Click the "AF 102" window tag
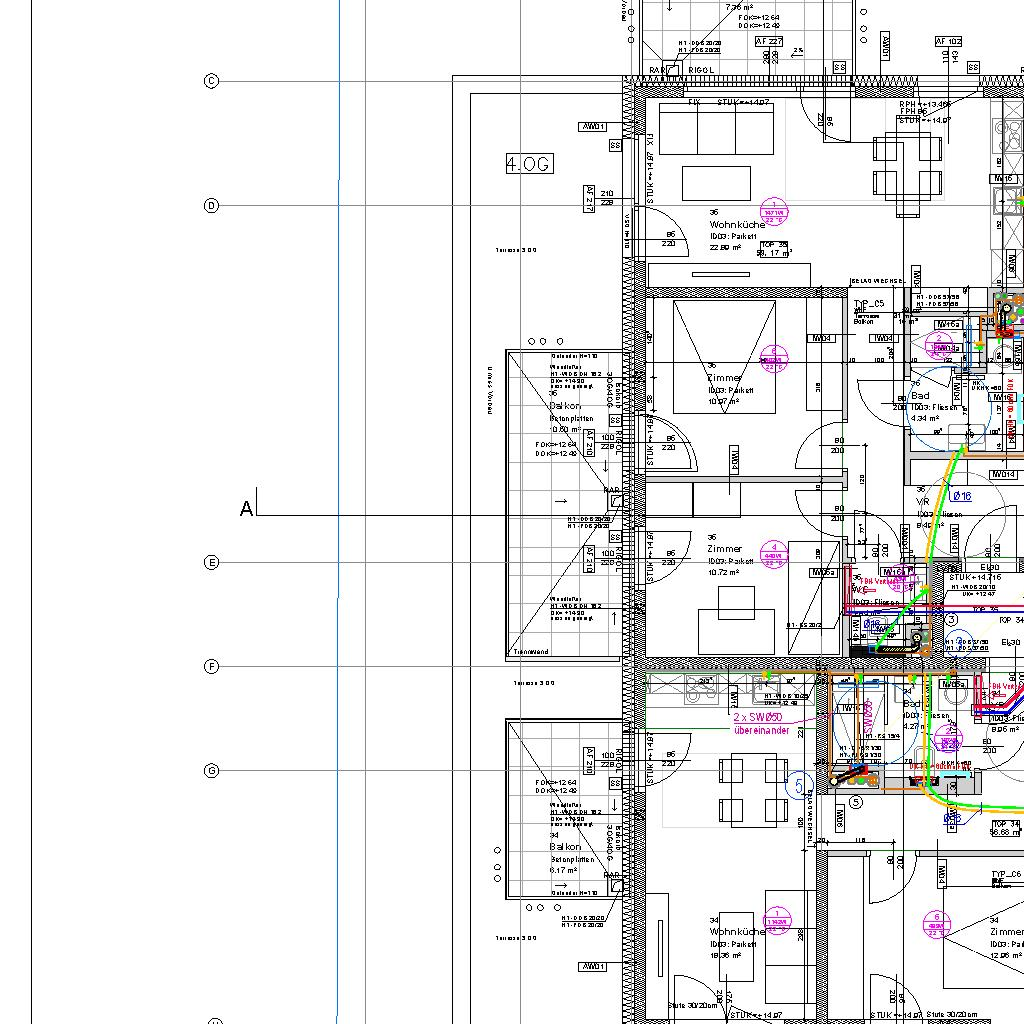 949,41
